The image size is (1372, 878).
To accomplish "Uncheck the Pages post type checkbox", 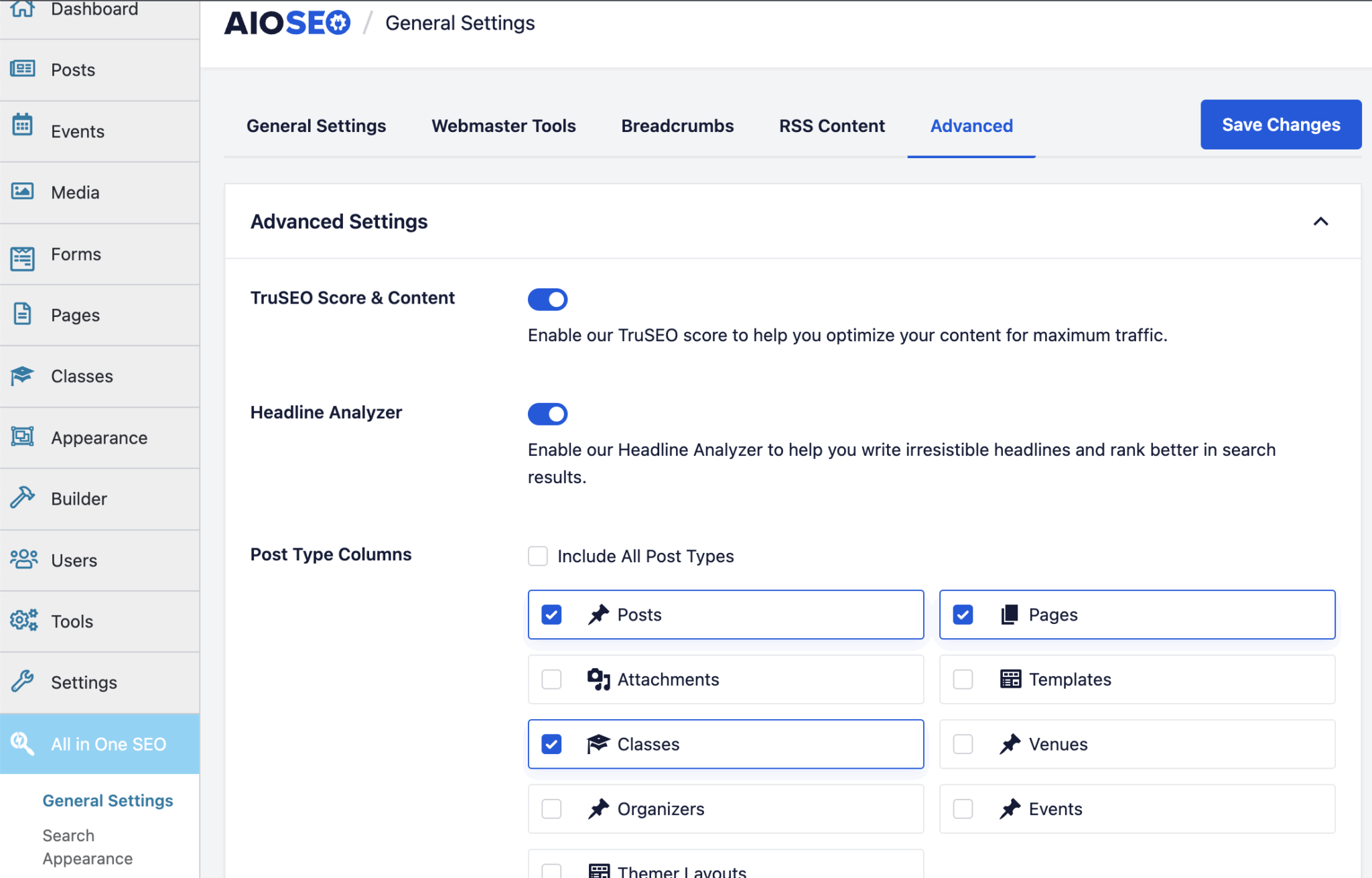I will [963, 615].
